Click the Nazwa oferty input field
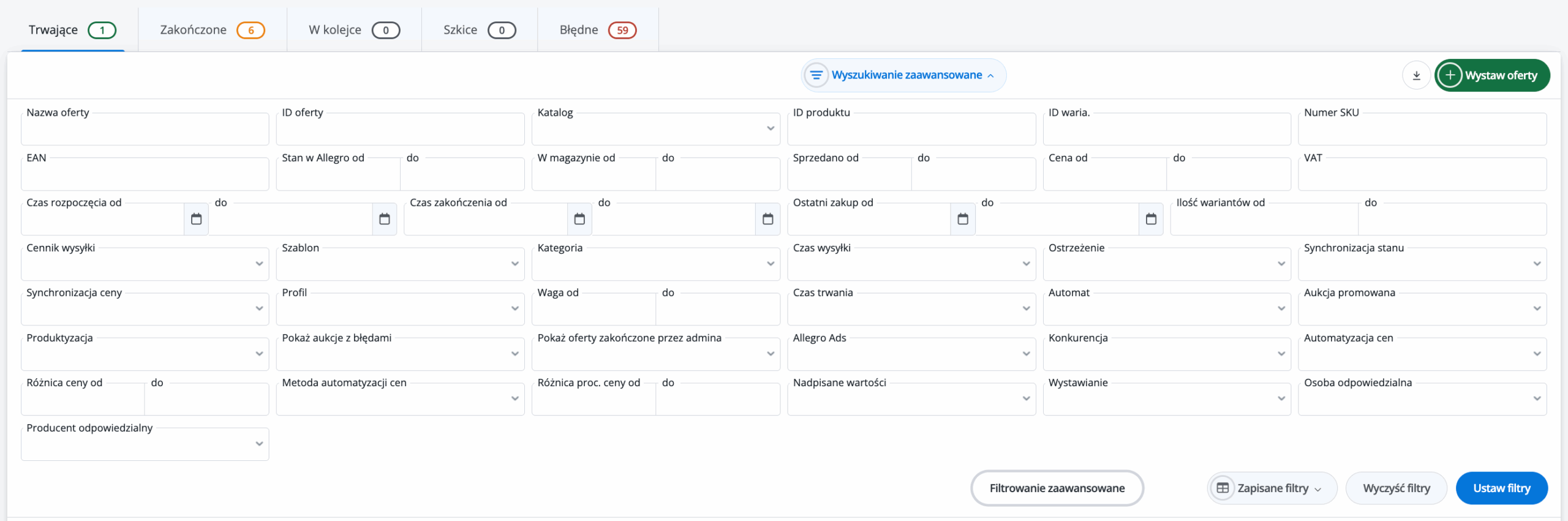 (x=145, y=130)
